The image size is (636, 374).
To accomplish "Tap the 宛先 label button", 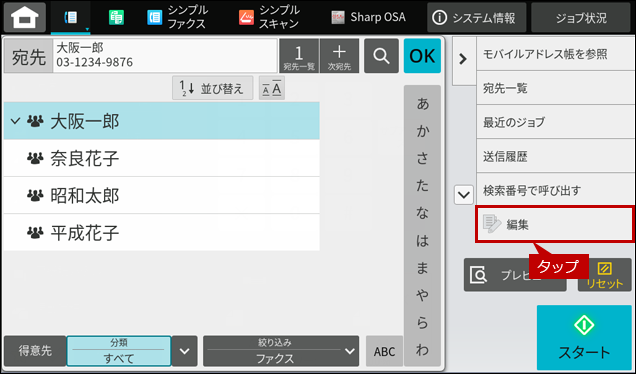I will click(x=28, y=56).
